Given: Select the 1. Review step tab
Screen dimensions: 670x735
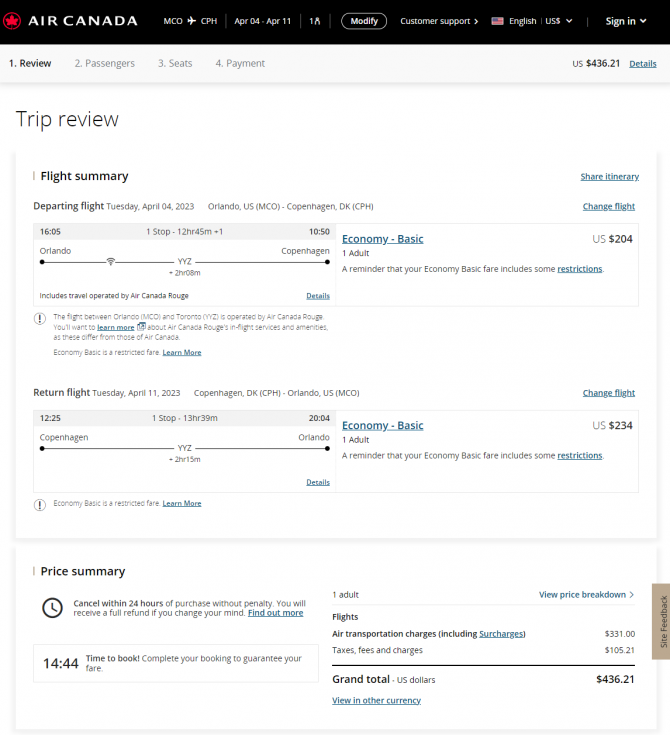Looking at the screenshot, I should 30,63.
